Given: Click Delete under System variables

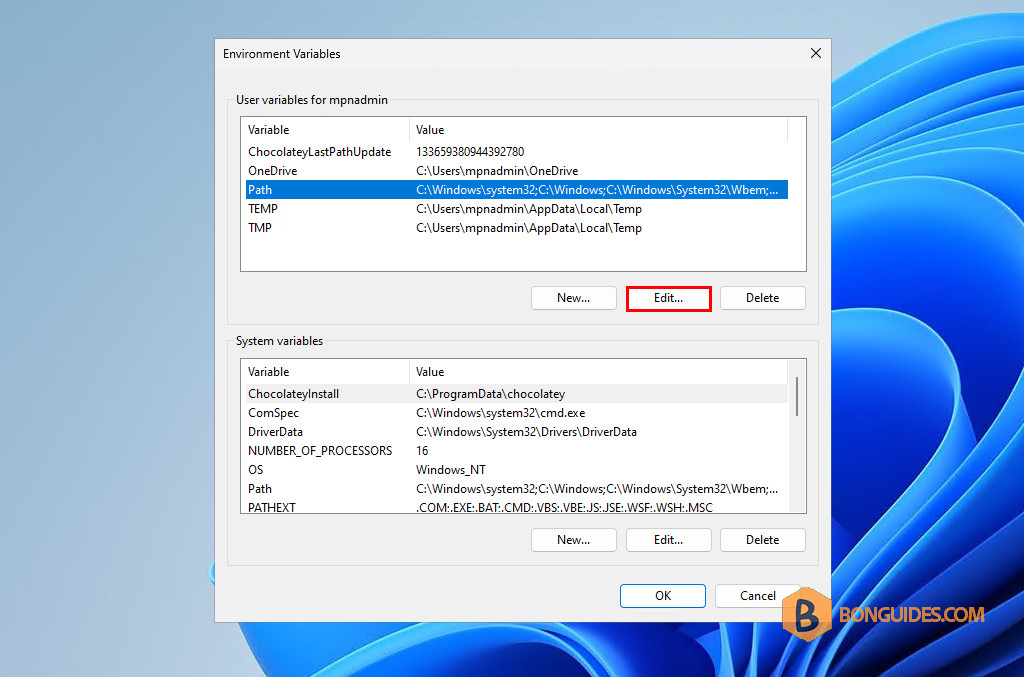Looking at the screenshot, I should coord(762,540).
